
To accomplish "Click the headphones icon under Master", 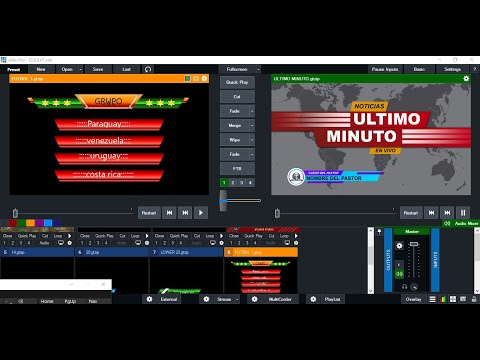I will click(x=404, y=287).
